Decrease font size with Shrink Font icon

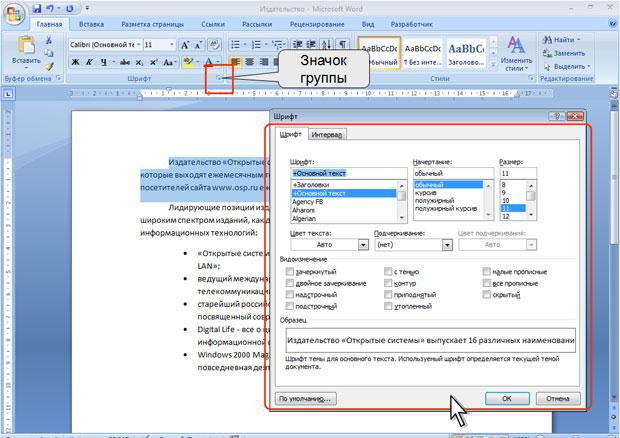198,45
